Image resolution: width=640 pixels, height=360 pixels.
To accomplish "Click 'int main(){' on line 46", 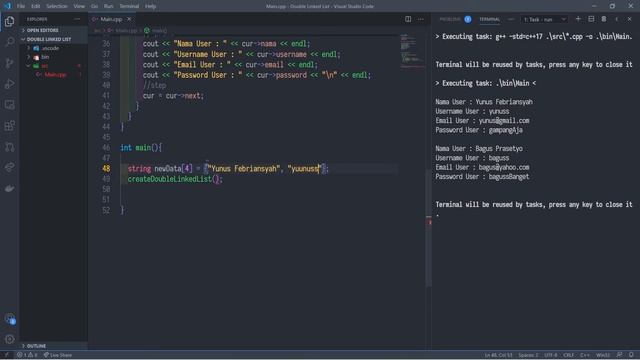I will pyautogui.click(x=141, y=147).
